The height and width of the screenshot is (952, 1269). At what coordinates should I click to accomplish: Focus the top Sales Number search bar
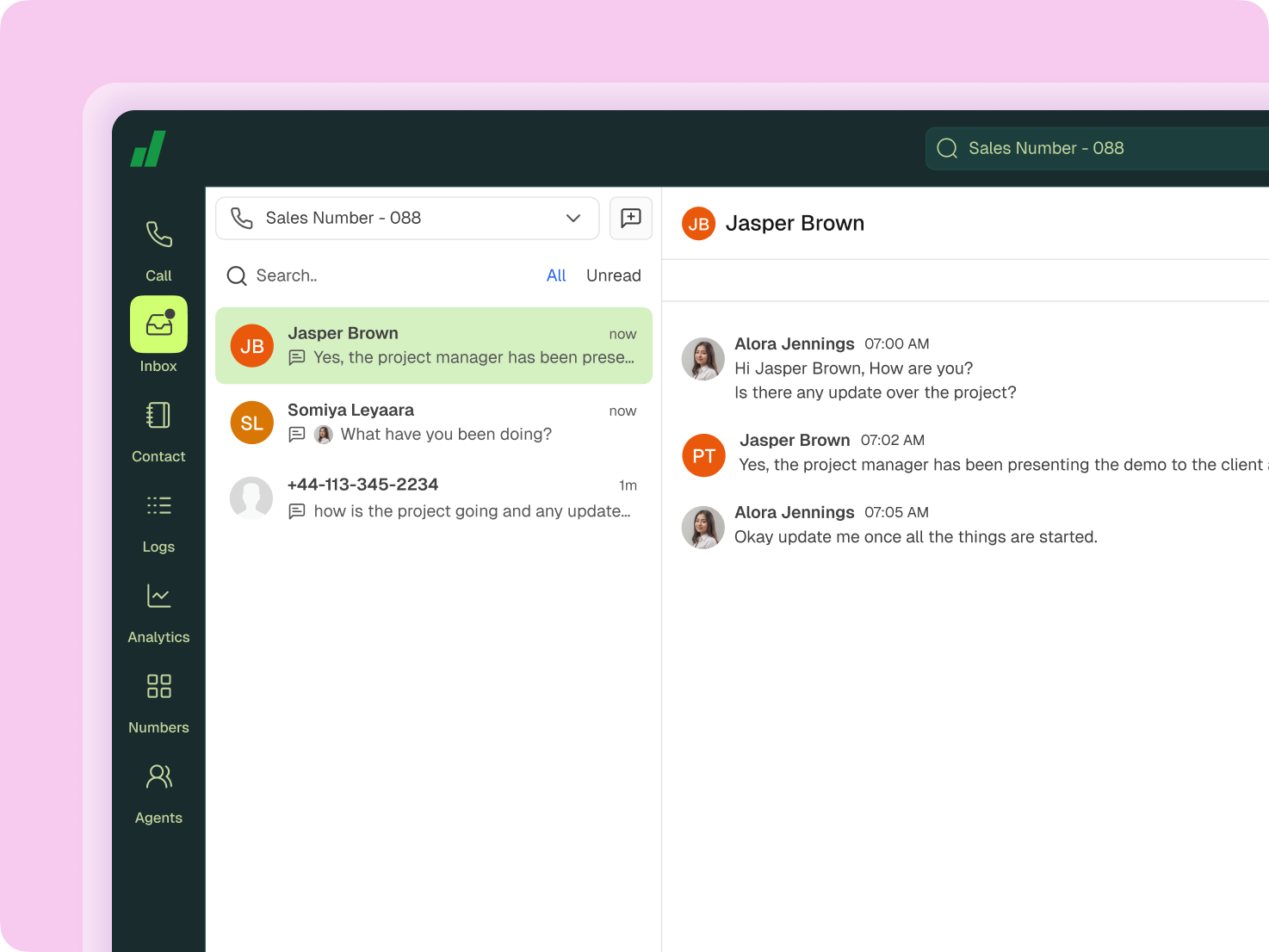click(x=1093, y=148)
